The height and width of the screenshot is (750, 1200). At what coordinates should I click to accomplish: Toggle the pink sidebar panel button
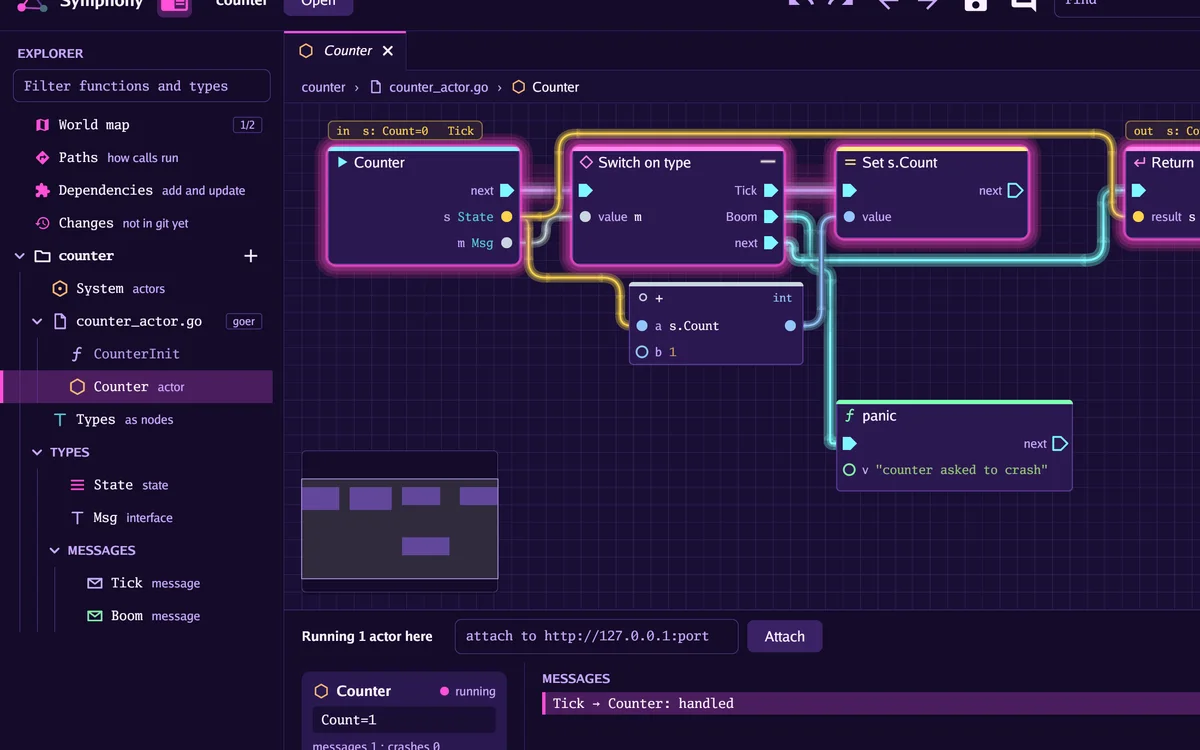coord(175,5)
